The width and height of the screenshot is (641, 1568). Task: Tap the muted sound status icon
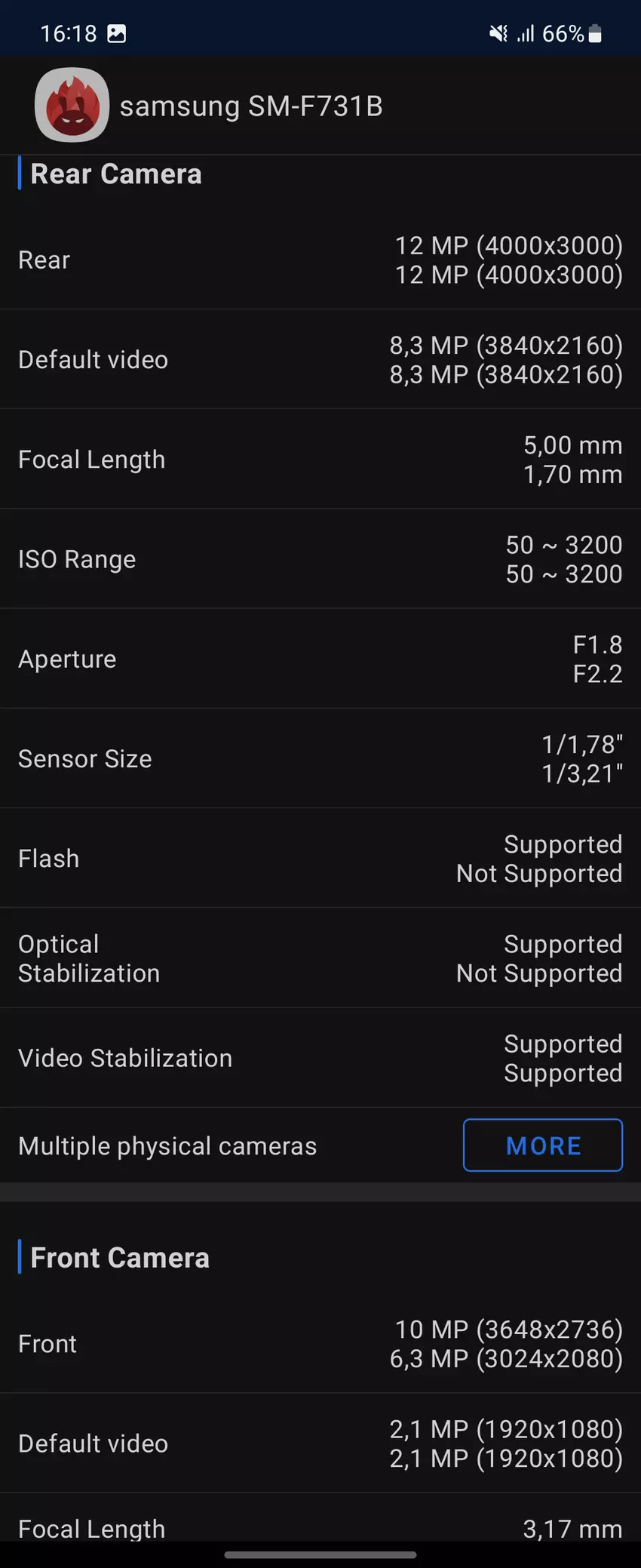(x=498, y=33)
